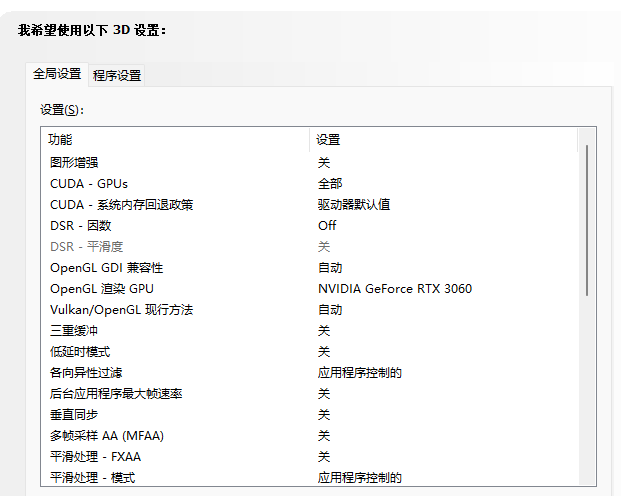Open the CUDA - GPUs value 全部
621x496 pixels.
330,183
